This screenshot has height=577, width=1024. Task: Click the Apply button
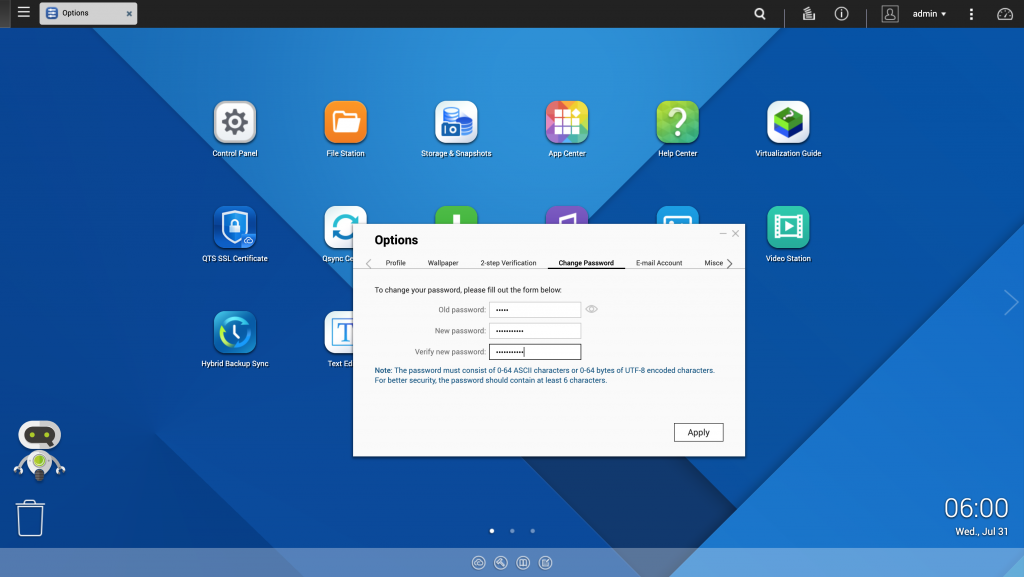pyautogui.click(x=698, y=433)
